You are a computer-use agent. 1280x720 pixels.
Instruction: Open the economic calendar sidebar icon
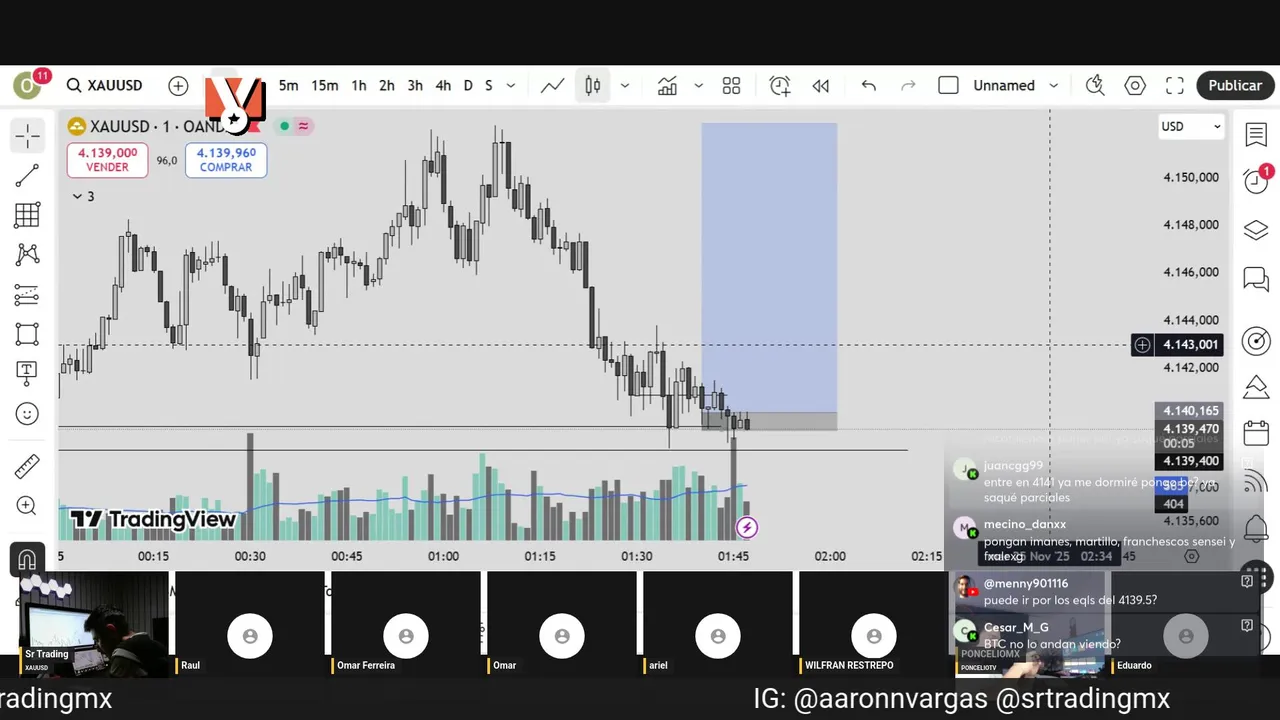click(1256, 433)
